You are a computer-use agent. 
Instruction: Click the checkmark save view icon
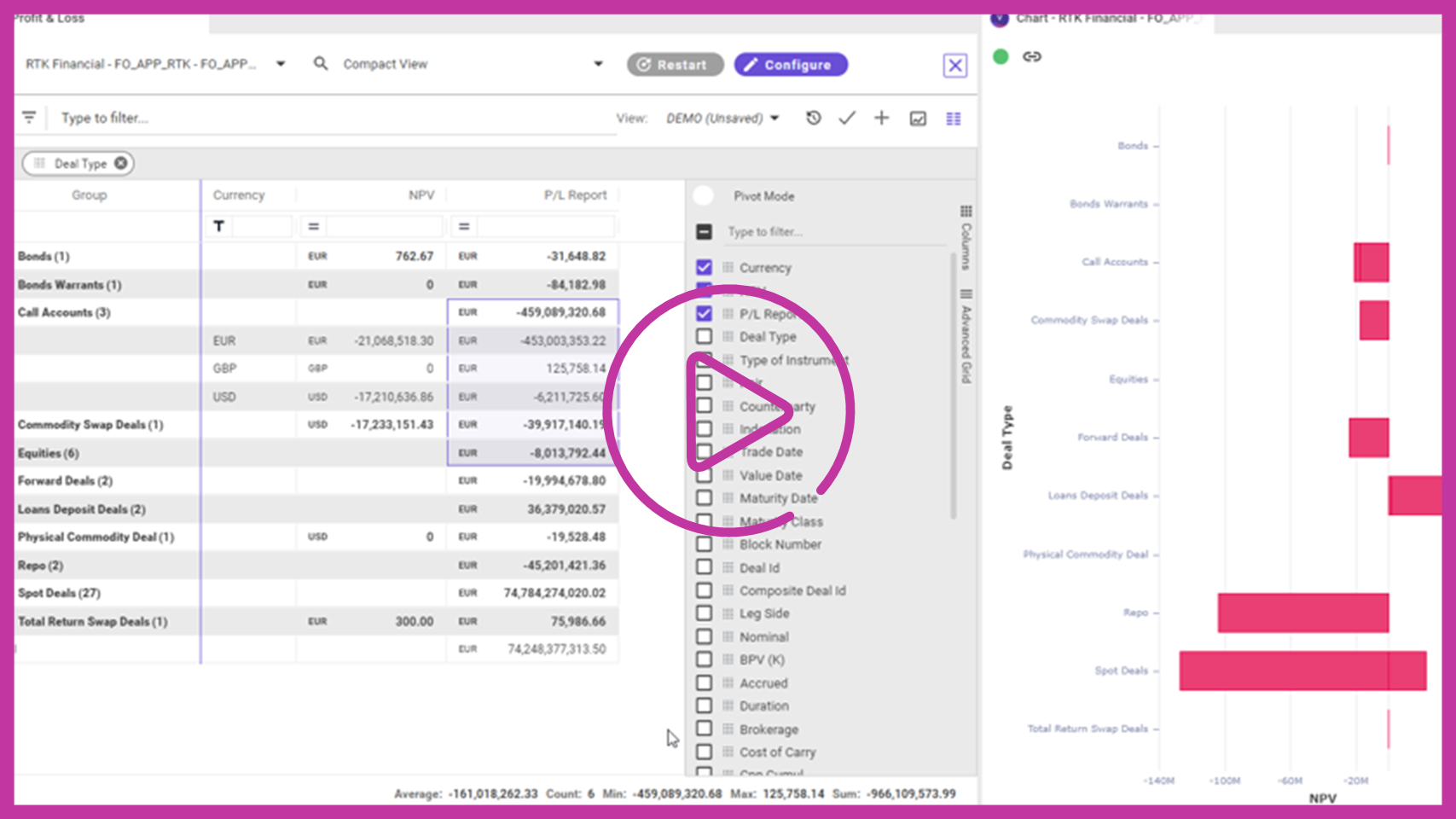[x=847, y=119]
